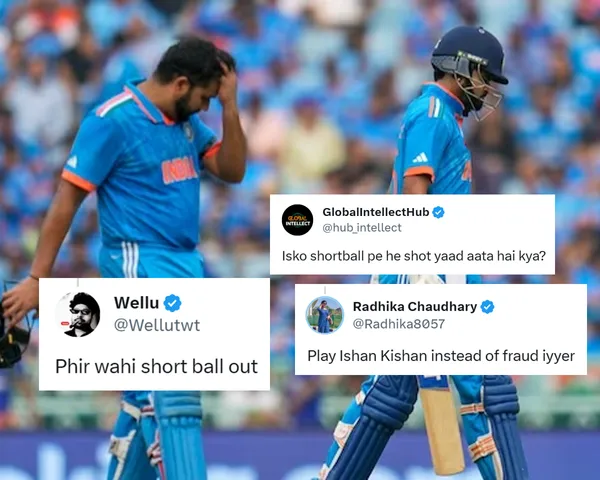Click the GlobalIntellectHub display name
600x480 pixels.
click(376, 212)
